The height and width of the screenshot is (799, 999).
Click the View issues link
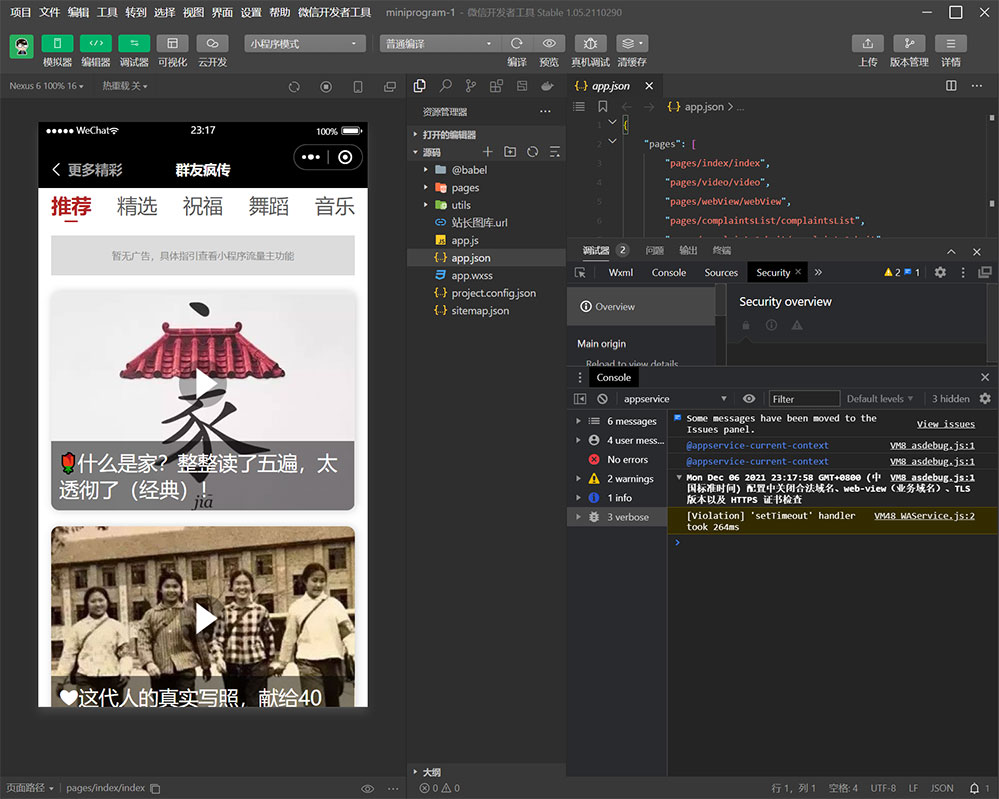tap(945, 424)
